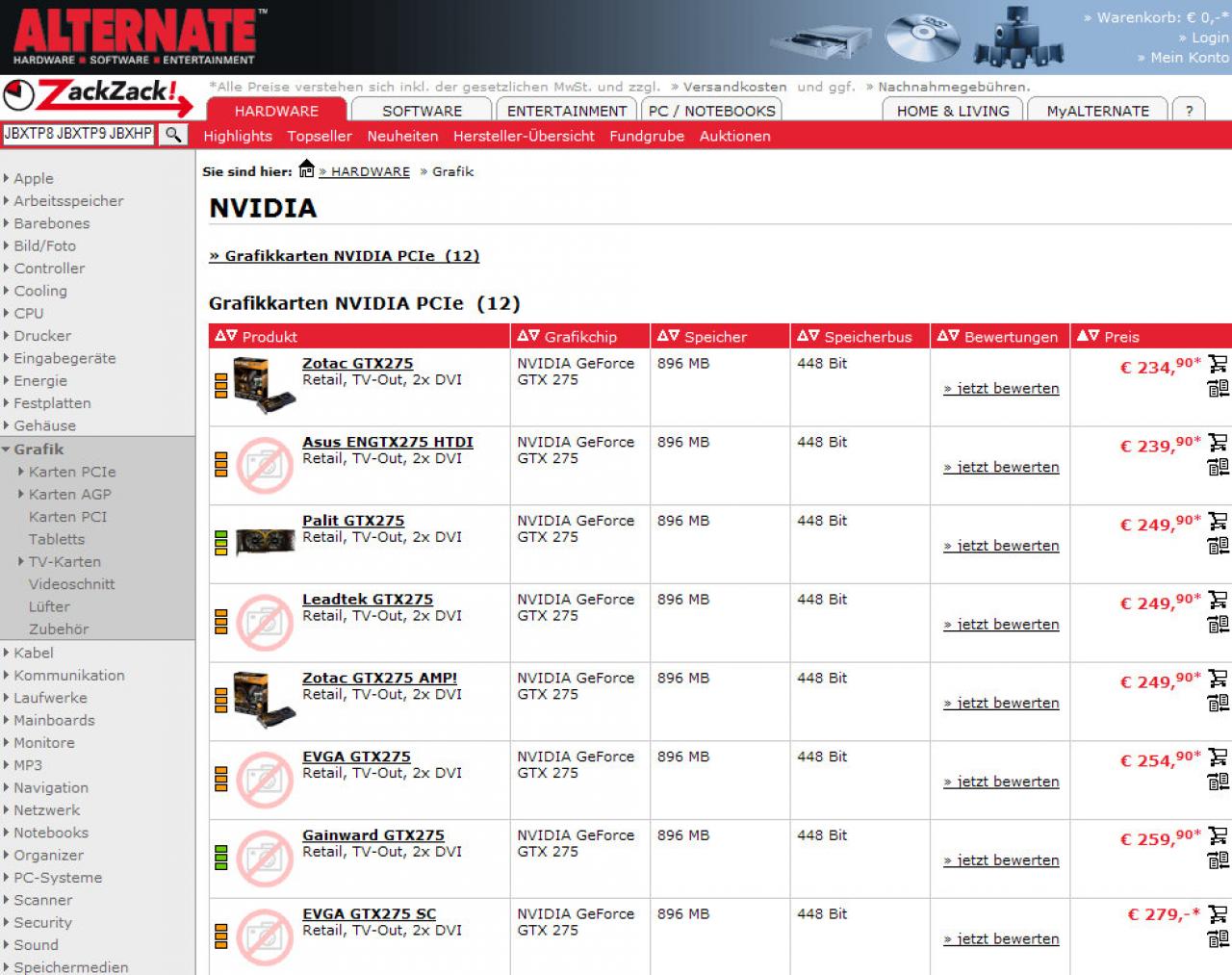Add Zotac GTX275 to the shopping cart
The image size is (1232, 975).
pos(1218,364)
